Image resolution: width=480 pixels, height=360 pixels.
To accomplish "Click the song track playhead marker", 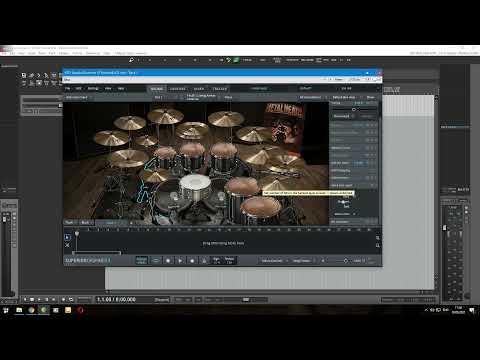I will click(77, 234).
